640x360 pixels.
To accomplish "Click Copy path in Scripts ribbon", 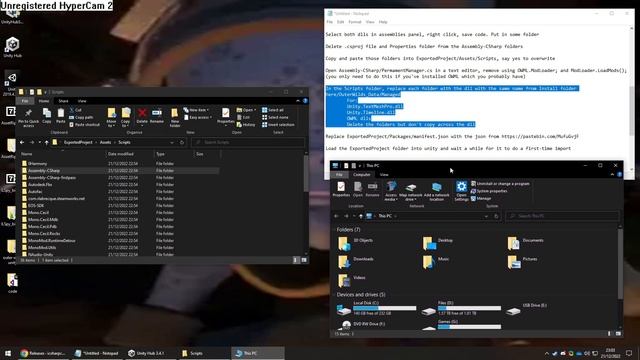I will tap(81, 118).
